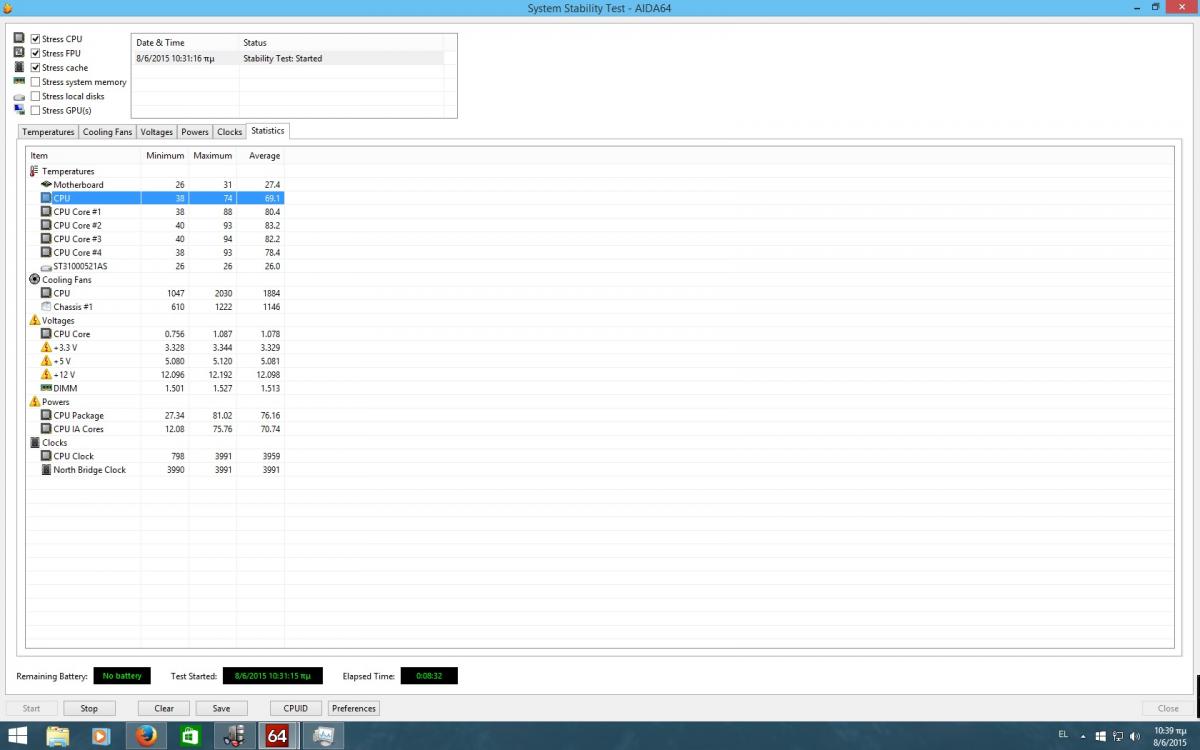Click the FPU icon beside Stress FPU
The image size is (1200, 750).
click(19, 52)
